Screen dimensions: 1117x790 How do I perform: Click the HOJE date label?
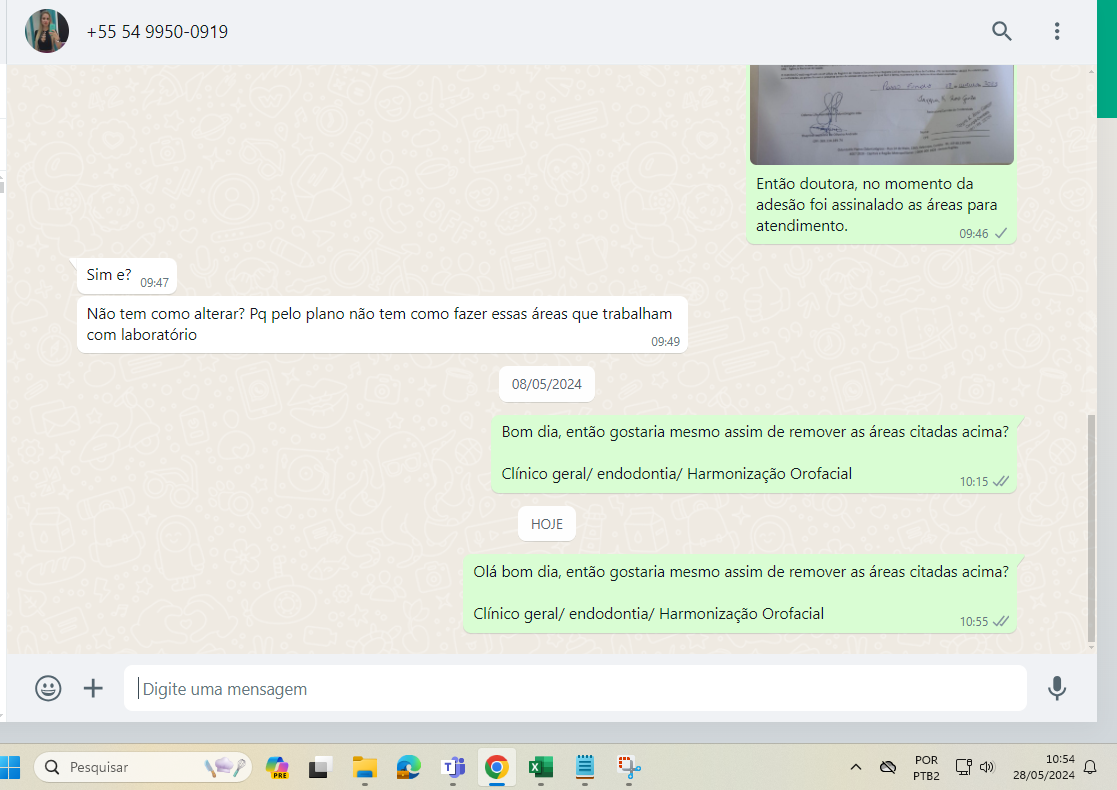point(546,524)
